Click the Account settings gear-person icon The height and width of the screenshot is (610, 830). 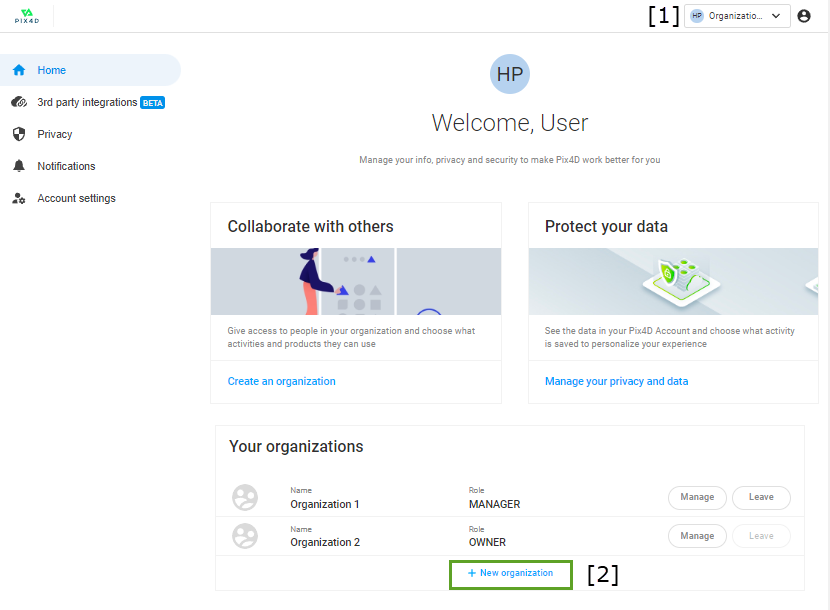click(x=18, y=198)
